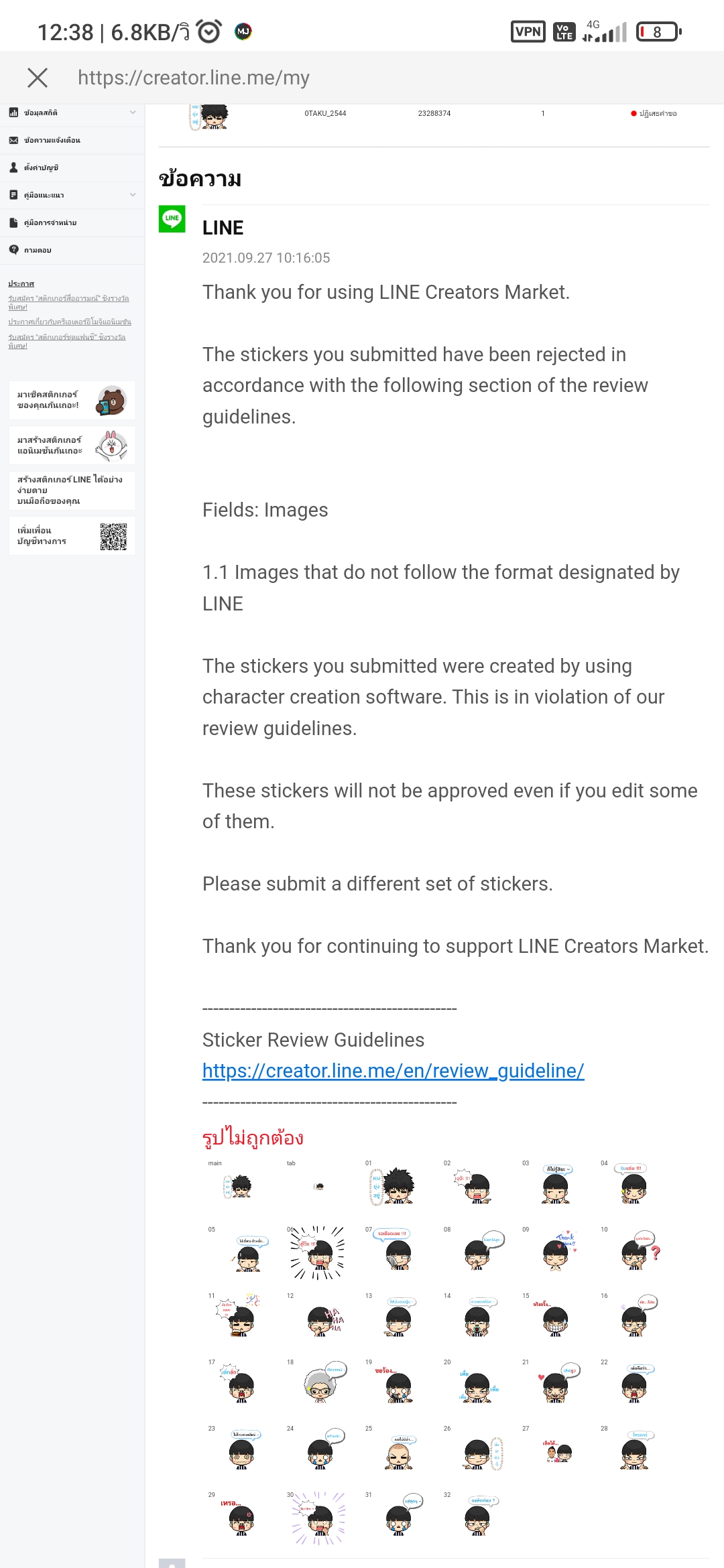Viewport: 724px width, 1568px height.
Task: Click the envelope icon for notification messages
Action: [x=13, y=140]
